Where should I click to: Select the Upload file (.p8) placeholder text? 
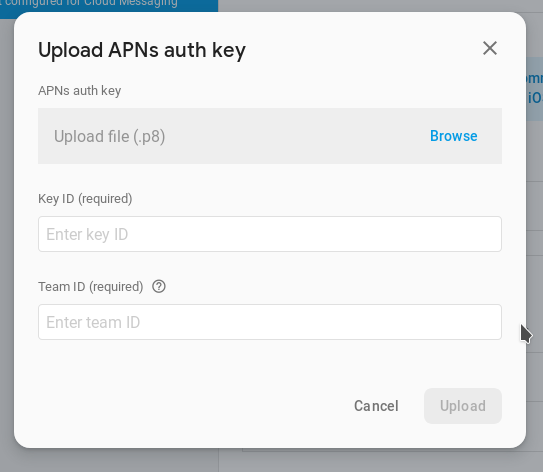click(109, 136)
